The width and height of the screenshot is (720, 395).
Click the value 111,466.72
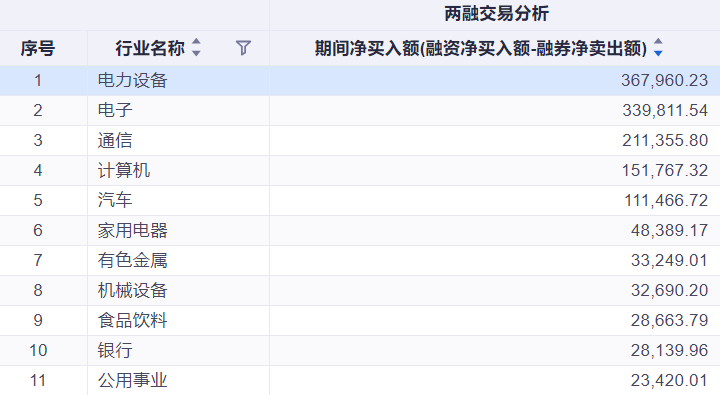point(666,200)
